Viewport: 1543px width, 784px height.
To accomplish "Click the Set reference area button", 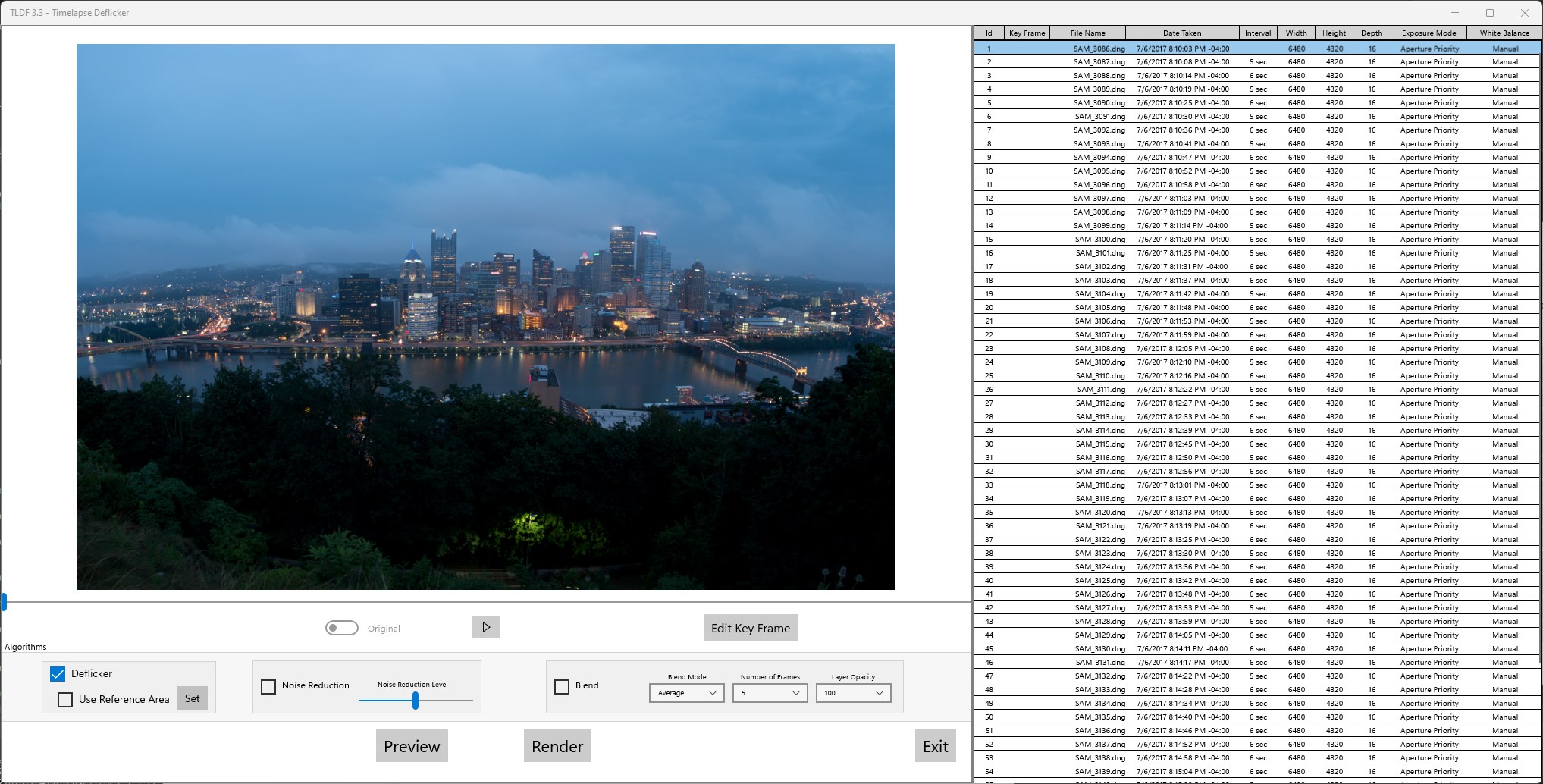I will (x=193, y=698).
